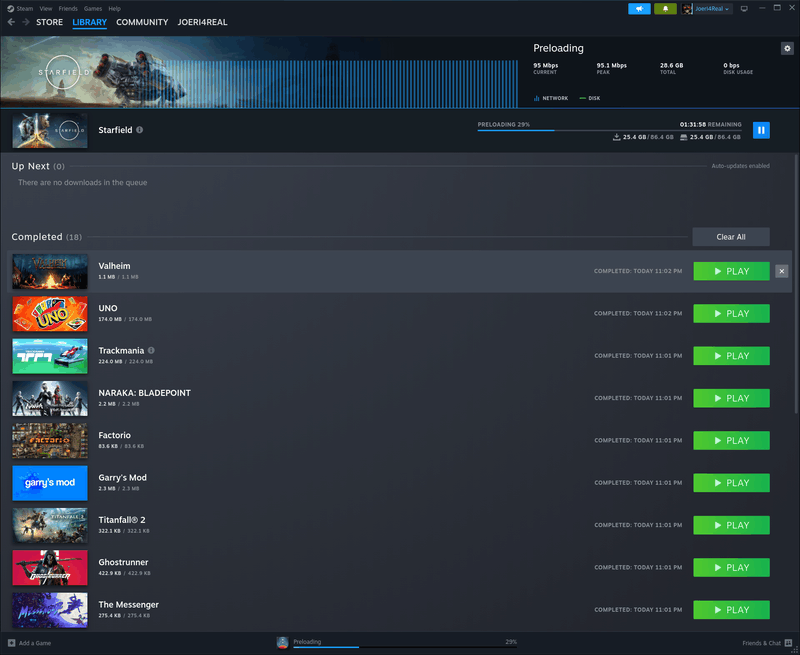Click the Starfield preloading progress bar
This screenshot has width=800, height=655.
click(x=609, y=131)
